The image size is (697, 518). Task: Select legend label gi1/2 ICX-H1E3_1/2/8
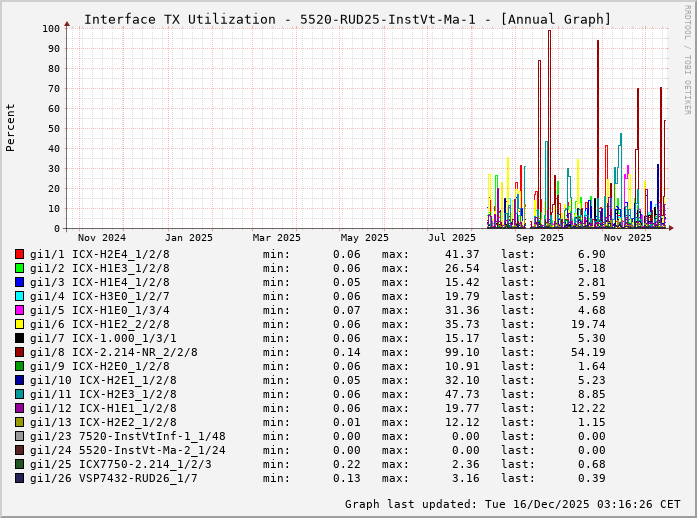pos(100,268)
